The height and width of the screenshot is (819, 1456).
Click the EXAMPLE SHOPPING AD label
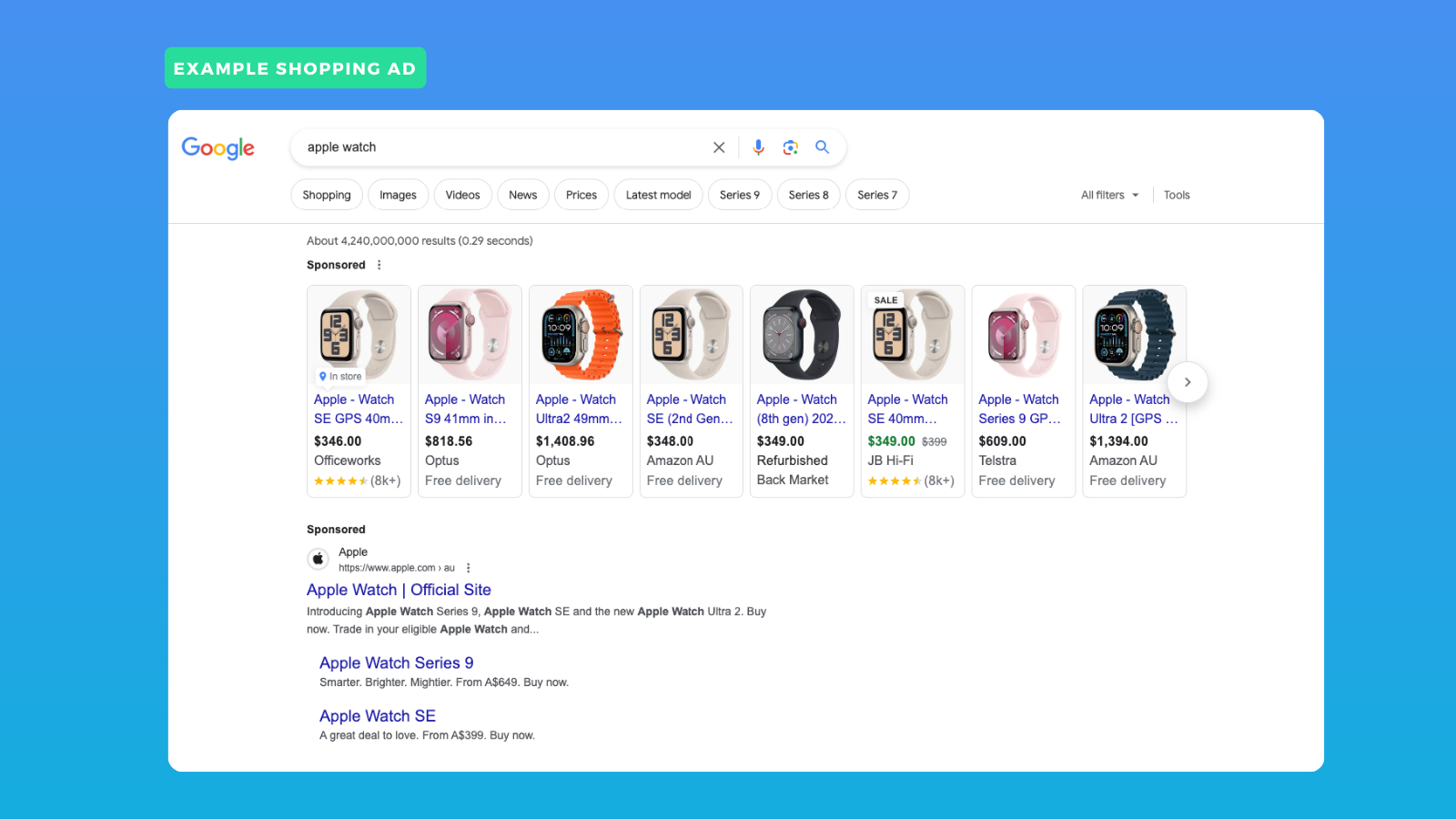pyautogui.click(x=295, y=68)
